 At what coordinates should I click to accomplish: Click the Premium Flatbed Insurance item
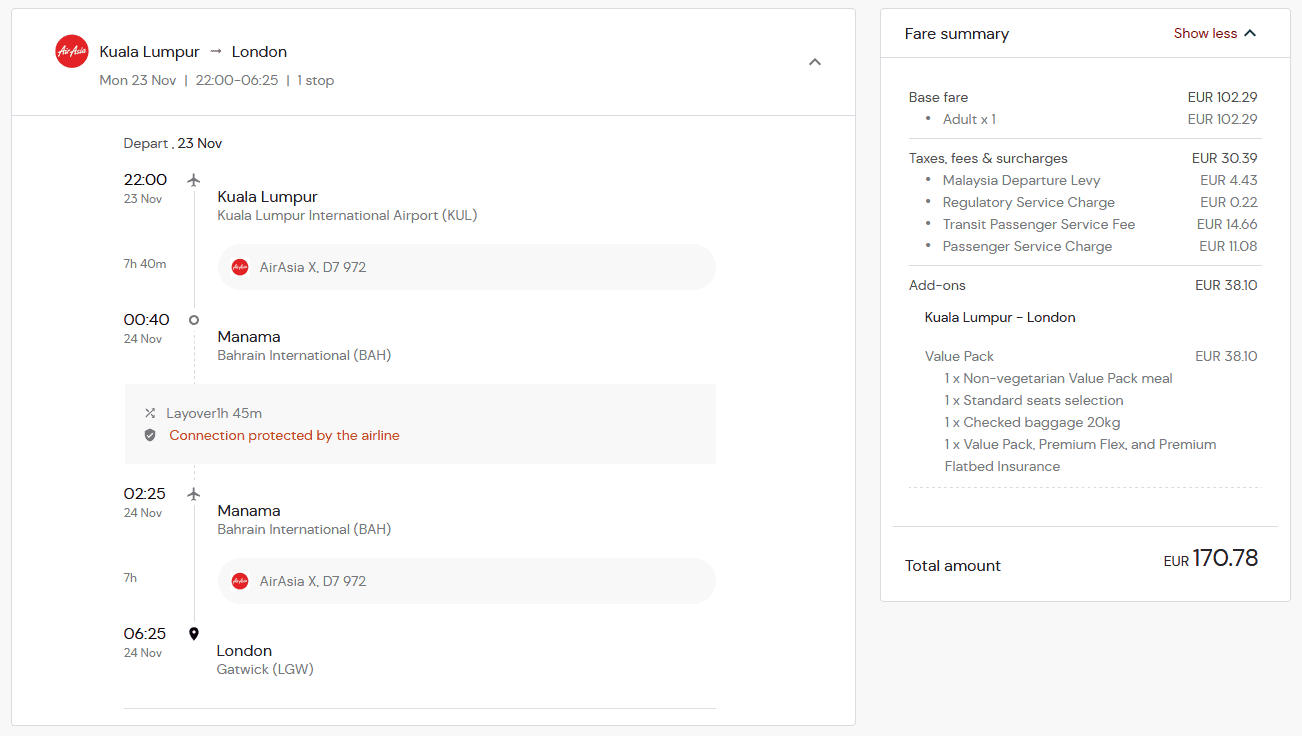1080,455
